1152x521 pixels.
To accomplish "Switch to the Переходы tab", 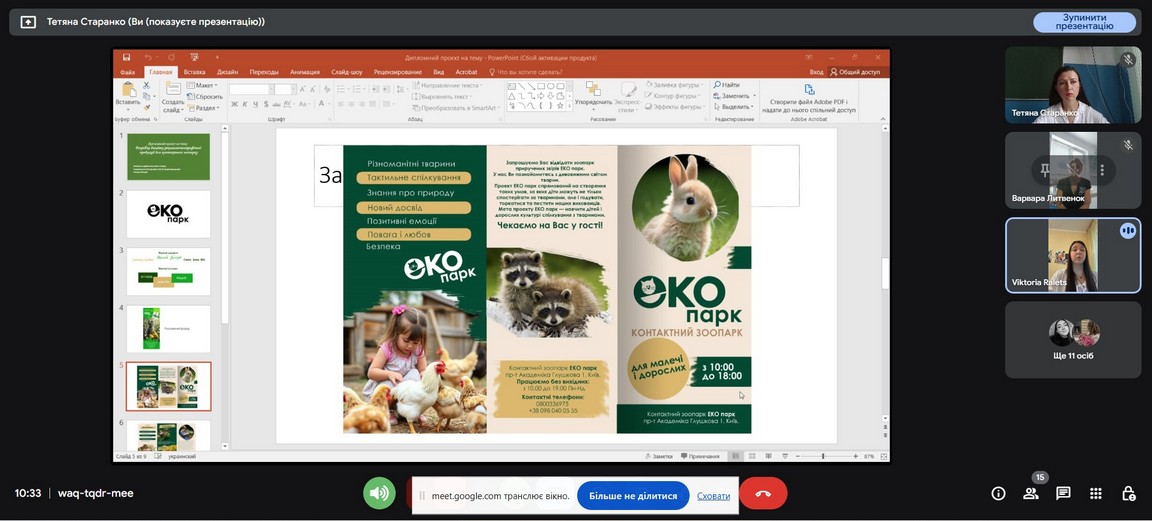I will (264, 72).
